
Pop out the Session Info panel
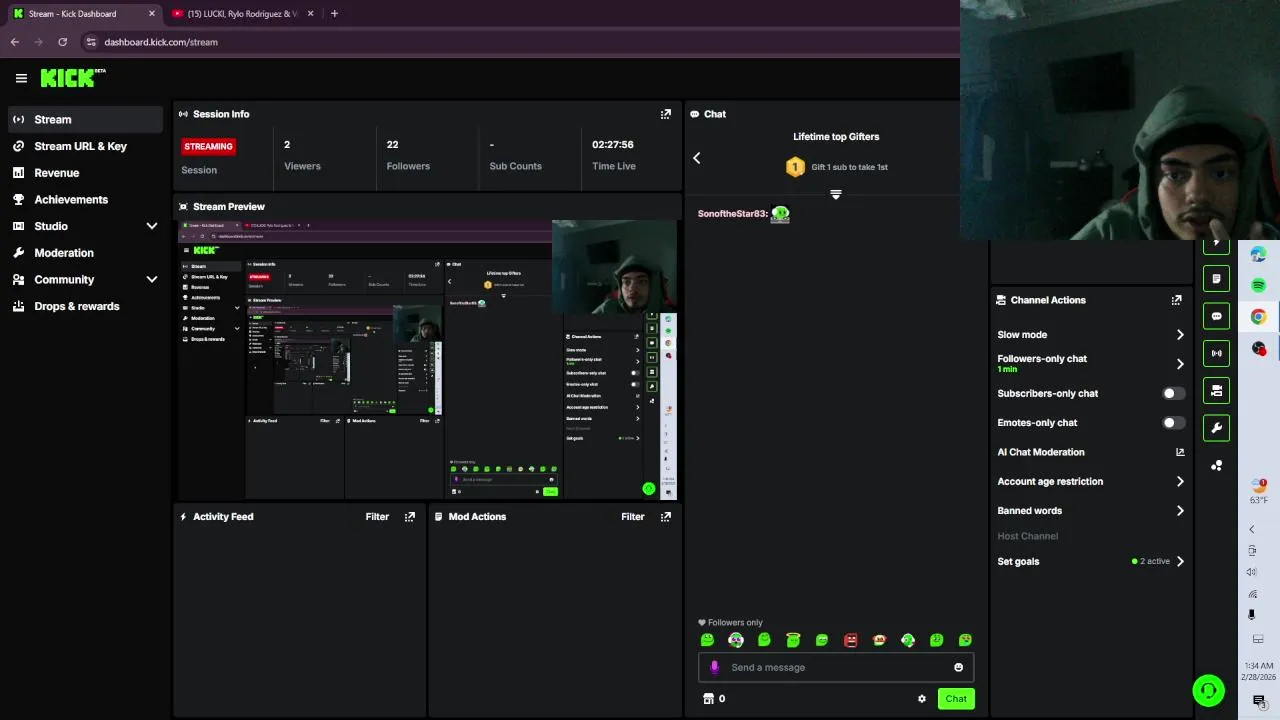pos(666,114)
